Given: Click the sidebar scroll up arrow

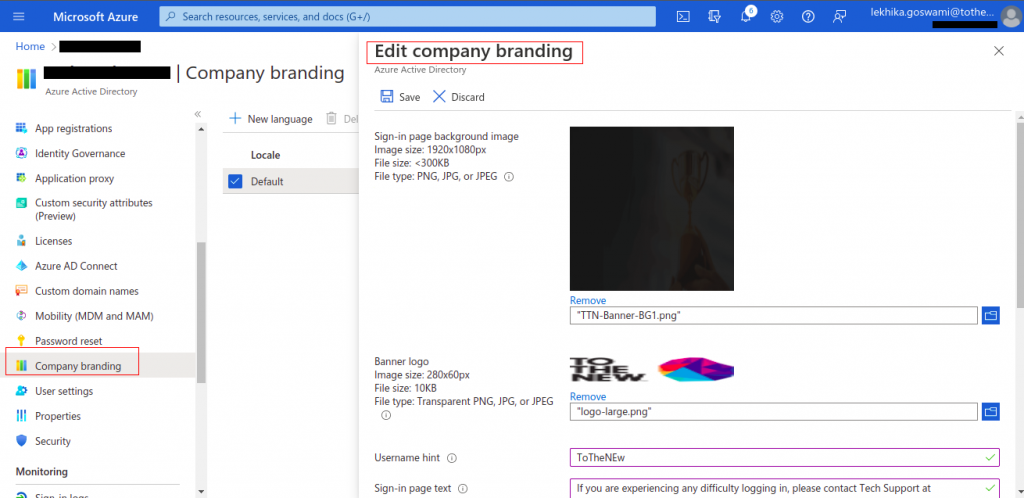Looking at the screenshot, I should pos(201,129).
